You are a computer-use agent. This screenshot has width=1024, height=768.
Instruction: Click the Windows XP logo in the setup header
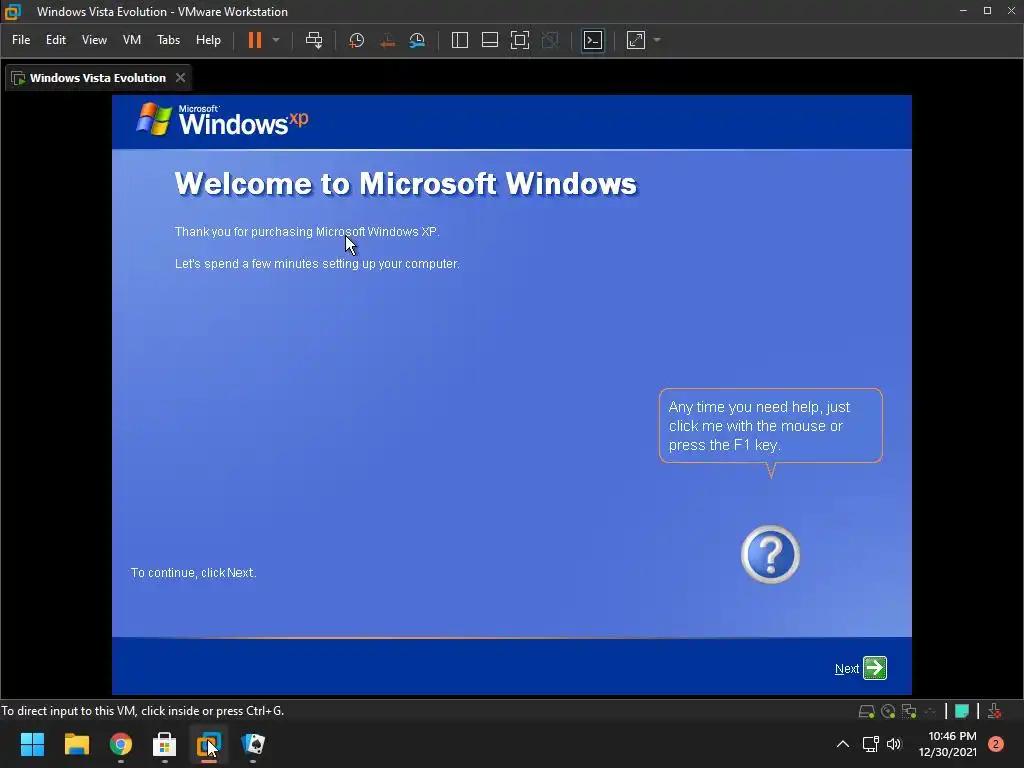222,120
